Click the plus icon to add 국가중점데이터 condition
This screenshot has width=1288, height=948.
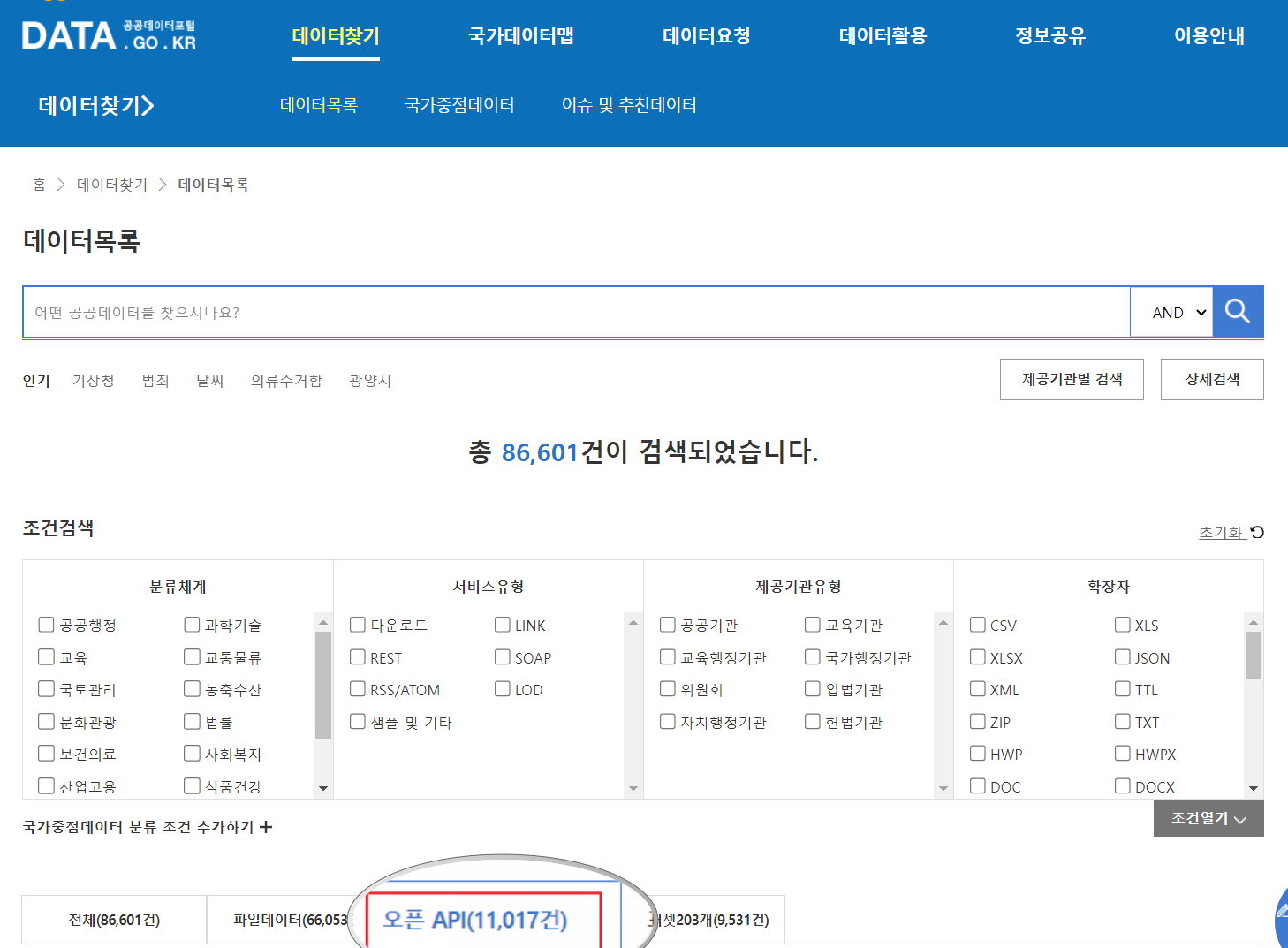(266, 827)
